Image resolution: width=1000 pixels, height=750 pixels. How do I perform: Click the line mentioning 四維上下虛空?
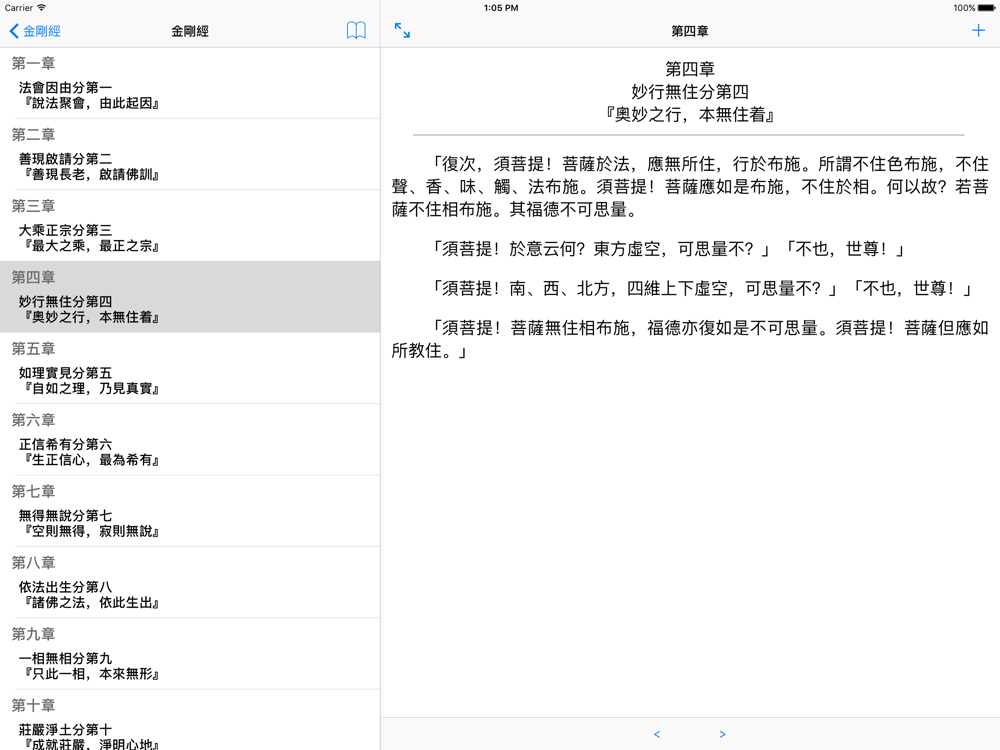click(702, 288)
